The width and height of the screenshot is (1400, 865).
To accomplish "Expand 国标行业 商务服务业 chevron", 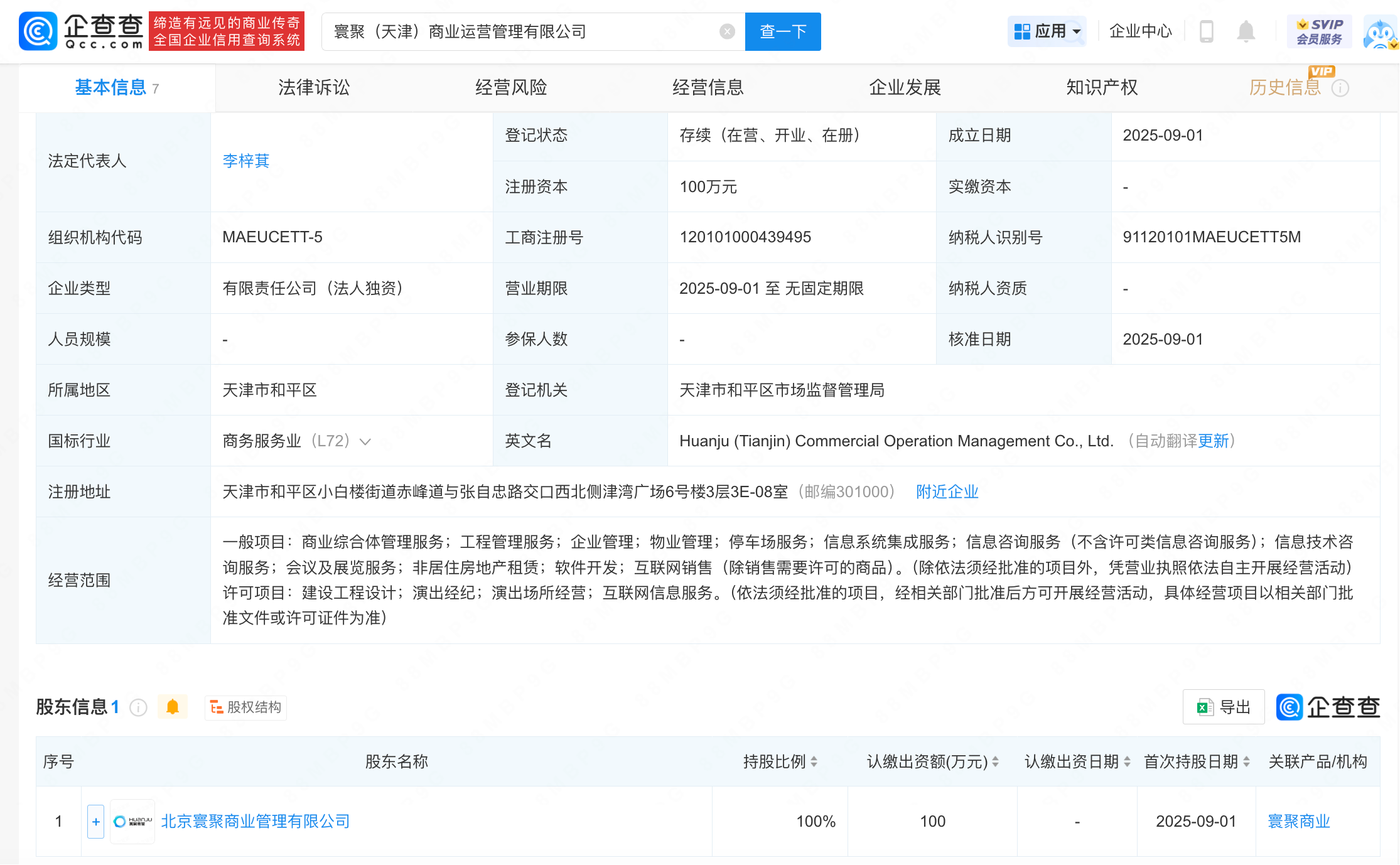I will pos(365,442).
